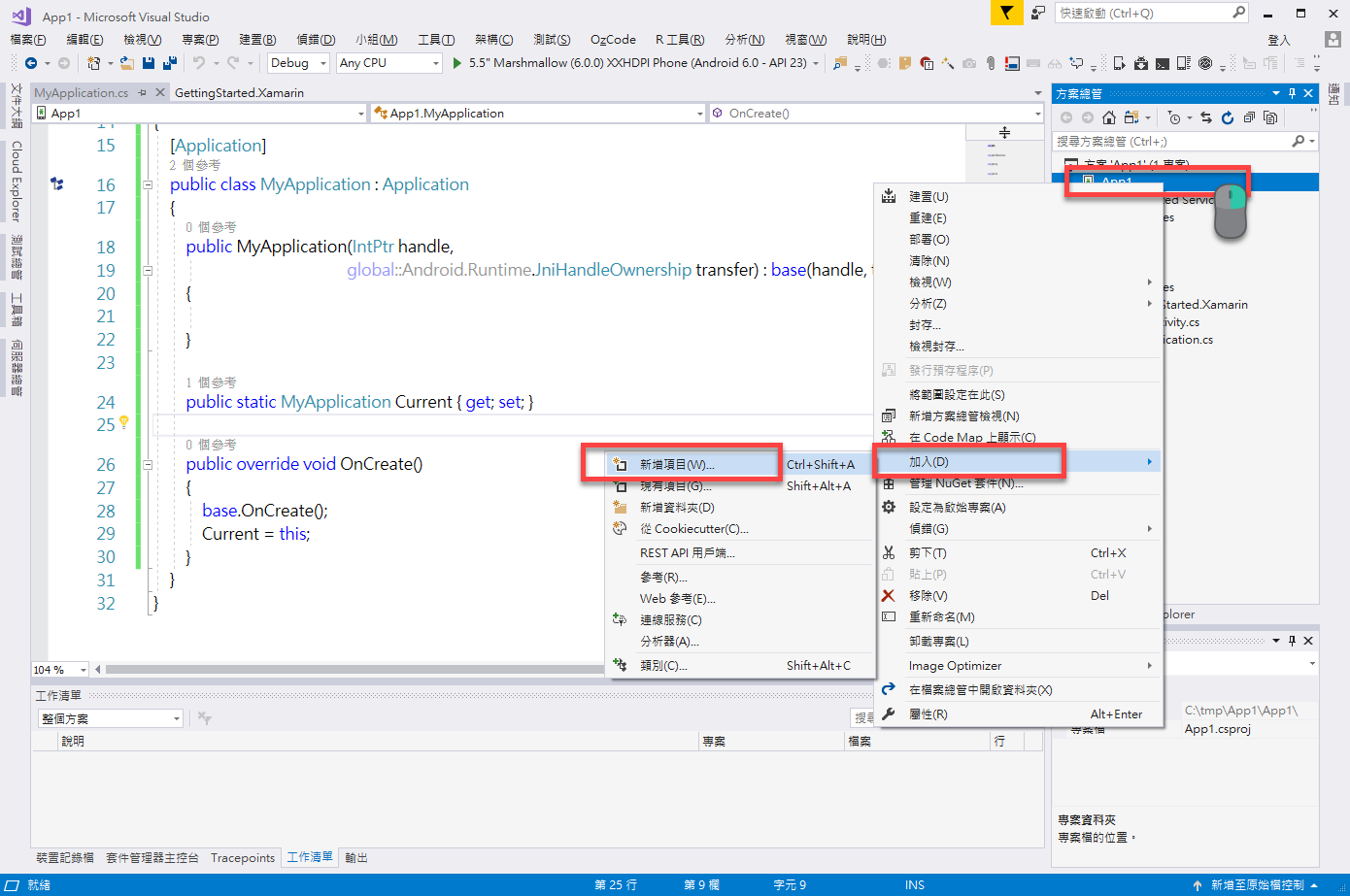The image size is (1350, 896).
Task: Click the New Project toolbar icon
Action: (94, 63)
